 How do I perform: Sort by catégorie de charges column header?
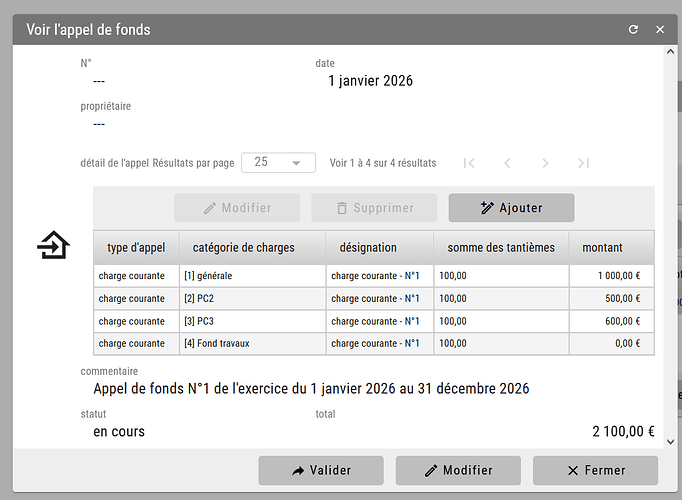coord(252,247)
